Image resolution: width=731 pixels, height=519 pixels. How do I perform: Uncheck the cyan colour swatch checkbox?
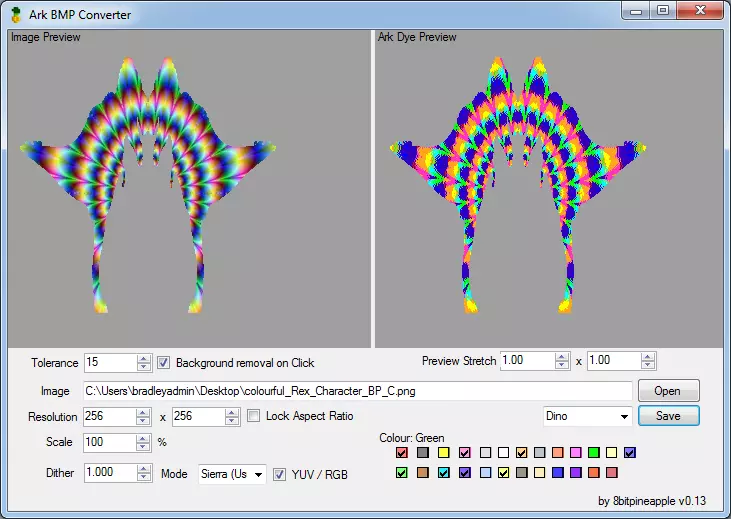click(x=443, y=473)
